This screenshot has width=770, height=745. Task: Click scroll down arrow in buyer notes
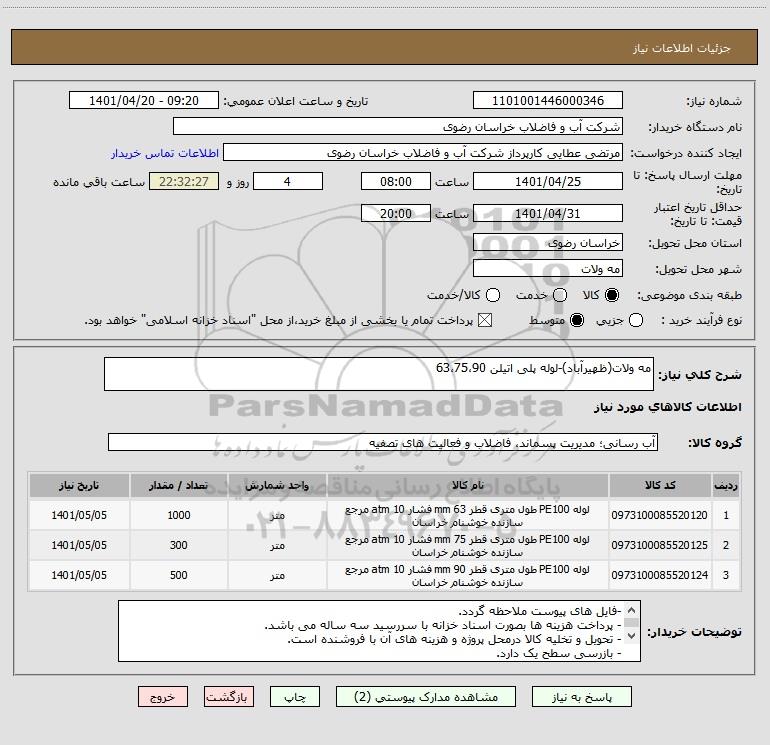click(631, 635)
